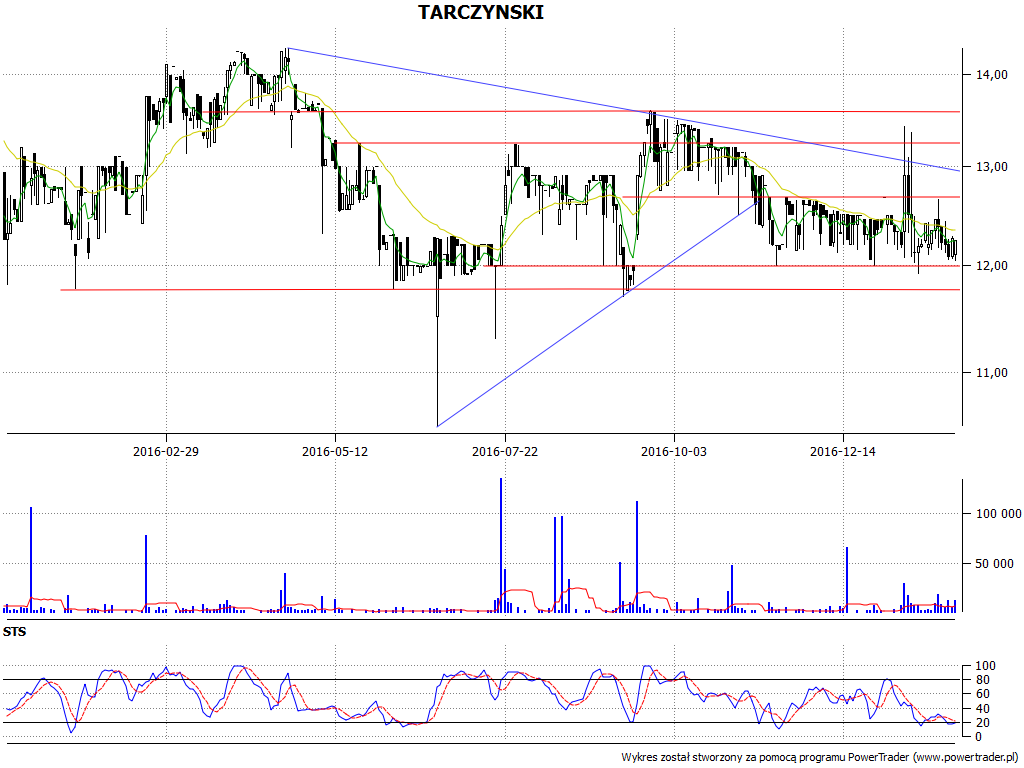This screenshot has width=1024, height=768.
Task: Select the STS 20 scale label
Action: click(x=982, y=723)
